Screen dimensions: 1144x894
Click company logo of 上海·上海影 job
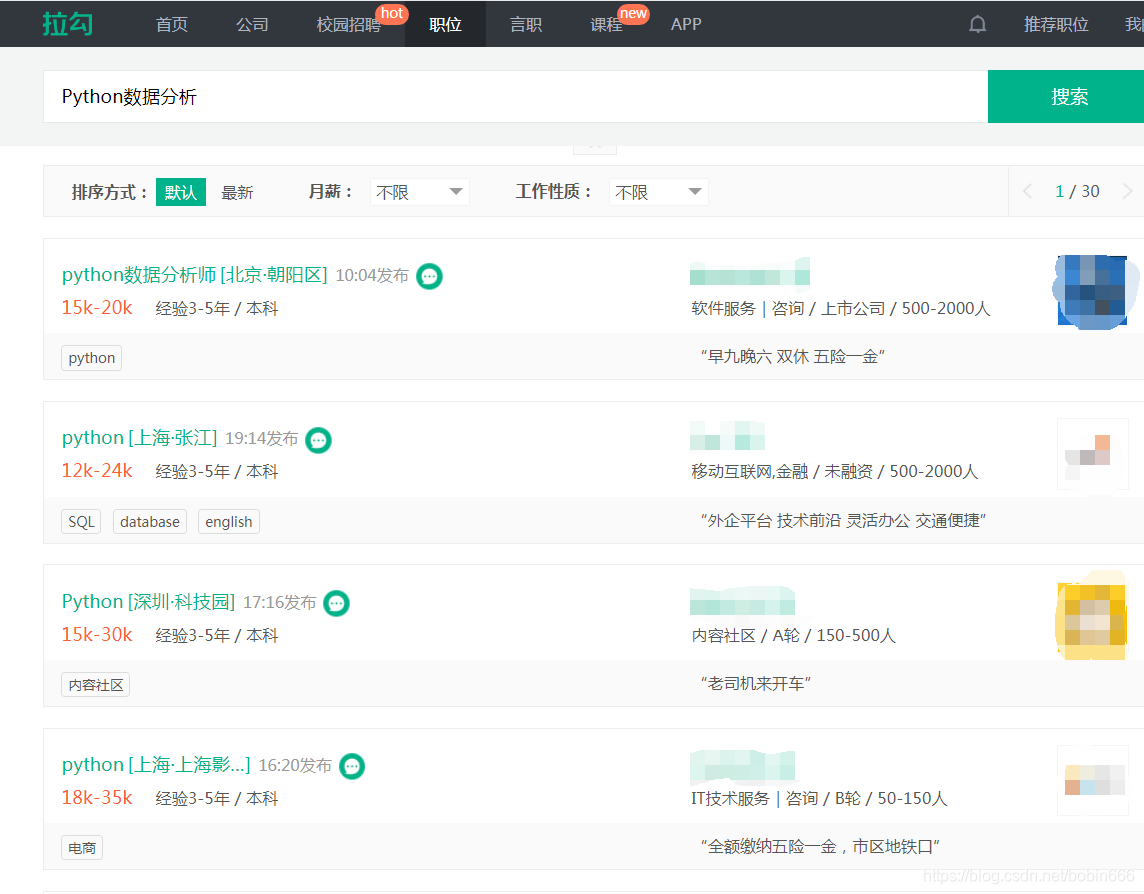(x=1094, y=781)
